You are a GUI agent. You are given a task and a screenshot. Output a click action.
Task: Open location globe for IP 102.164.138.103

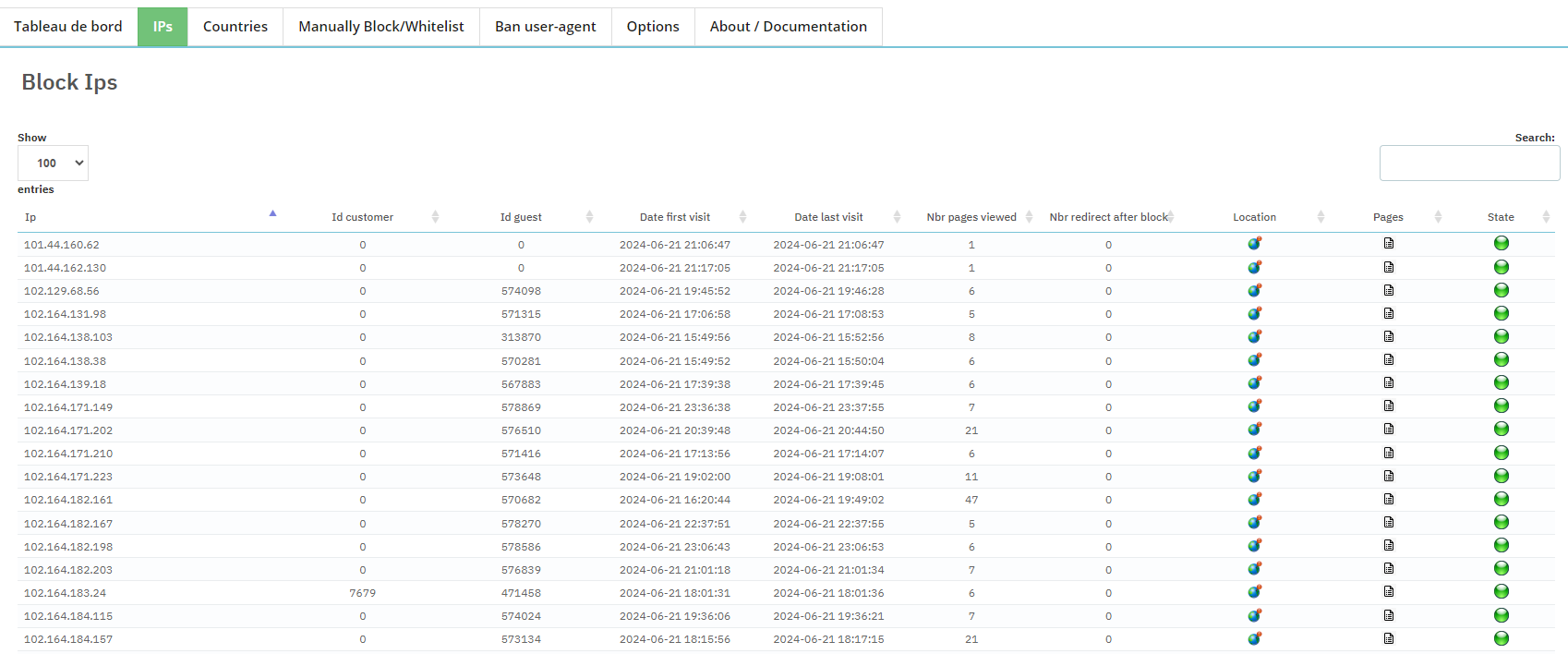(x=1254, y=336)
